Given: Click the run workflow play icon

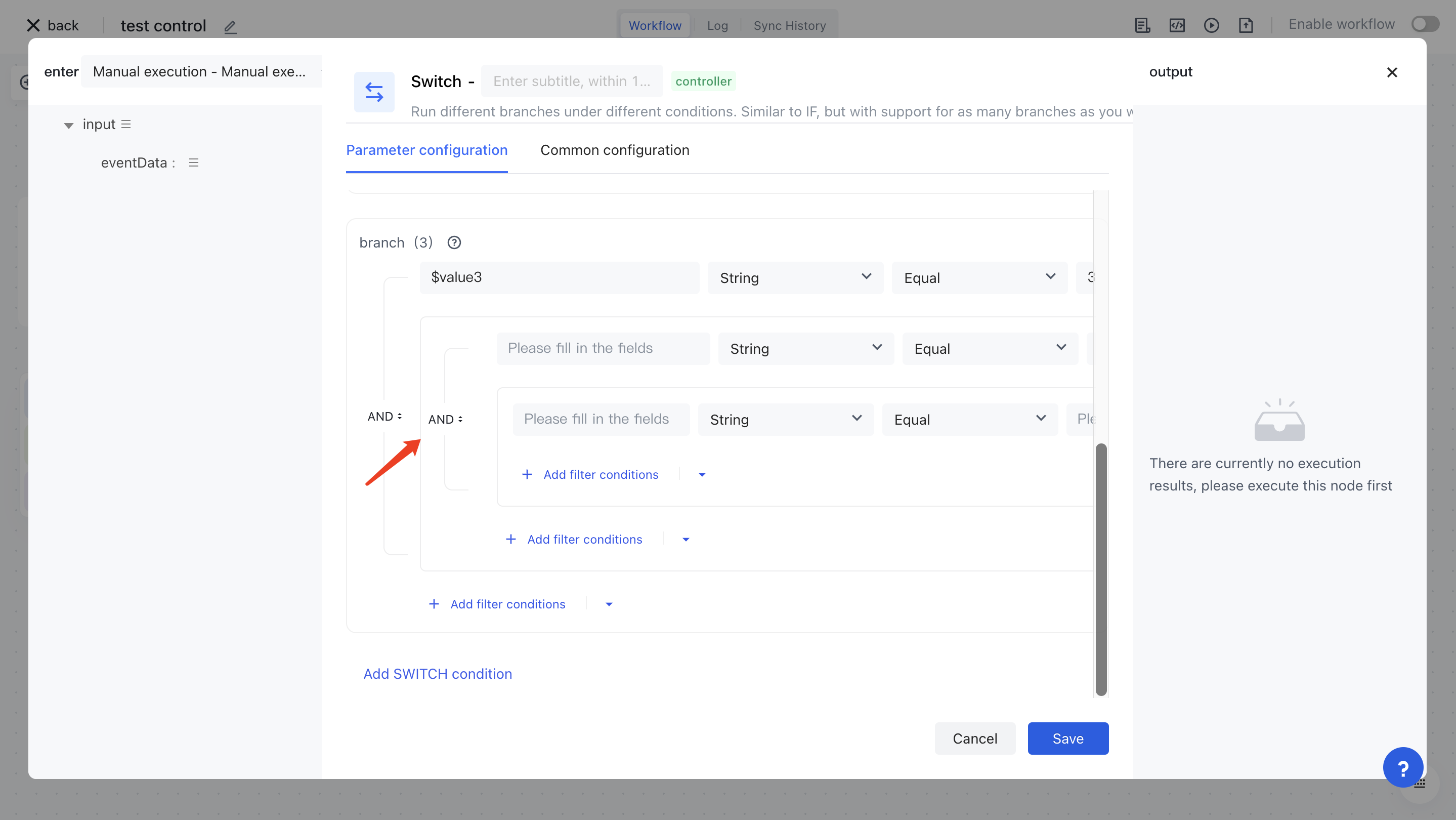Looking at the screenshot, I should coord(1211,25).
